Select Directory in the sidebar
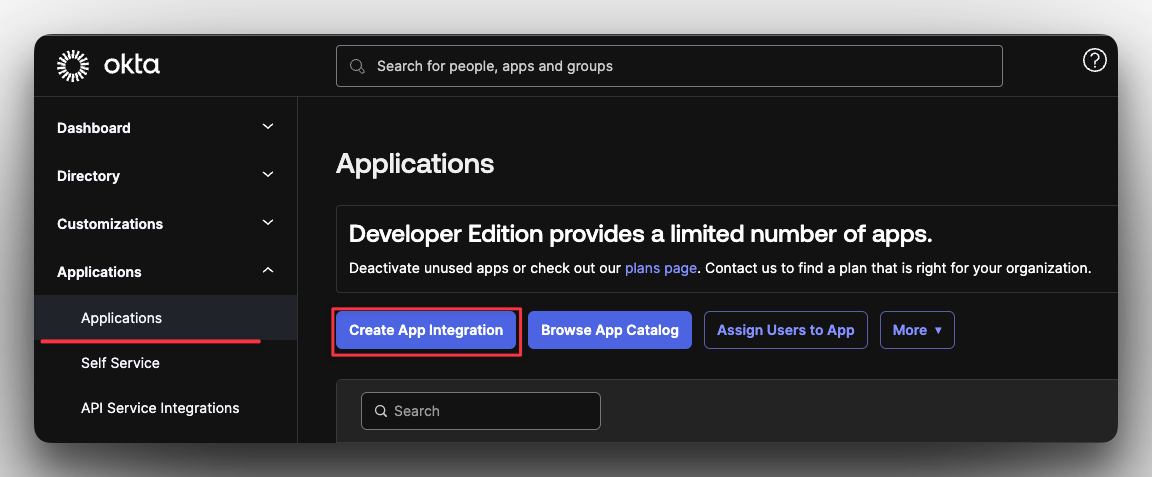This screenshot has width=1152, height=477. coord(88,176)
